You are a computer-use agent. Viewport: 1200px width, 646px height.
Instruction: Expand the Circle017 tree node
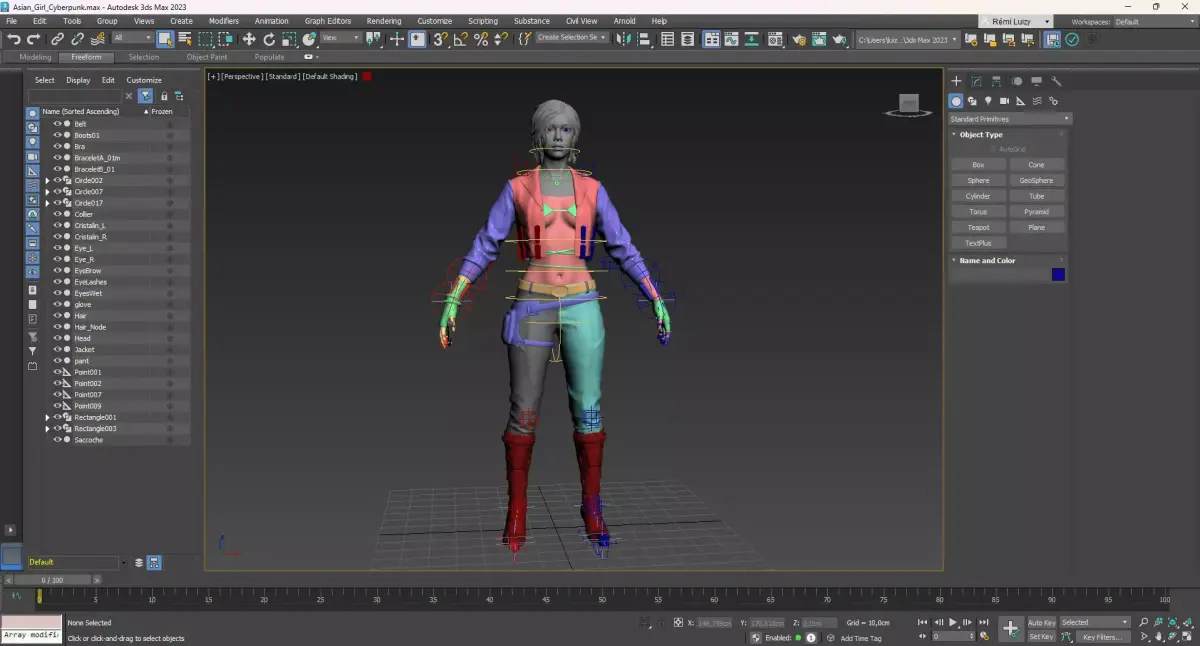(x=47, y=203)
